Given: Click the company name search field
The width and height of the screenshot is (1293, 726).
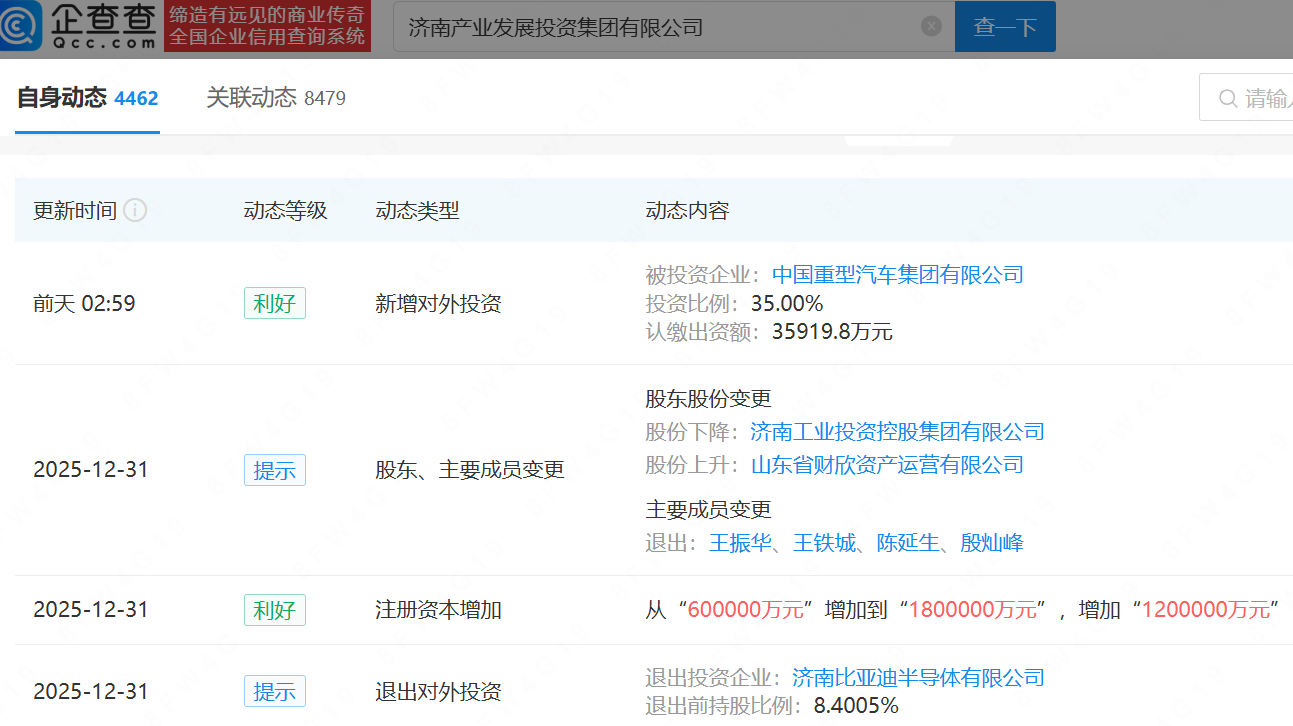Looking at the screenshot, I should coord(660,27).
